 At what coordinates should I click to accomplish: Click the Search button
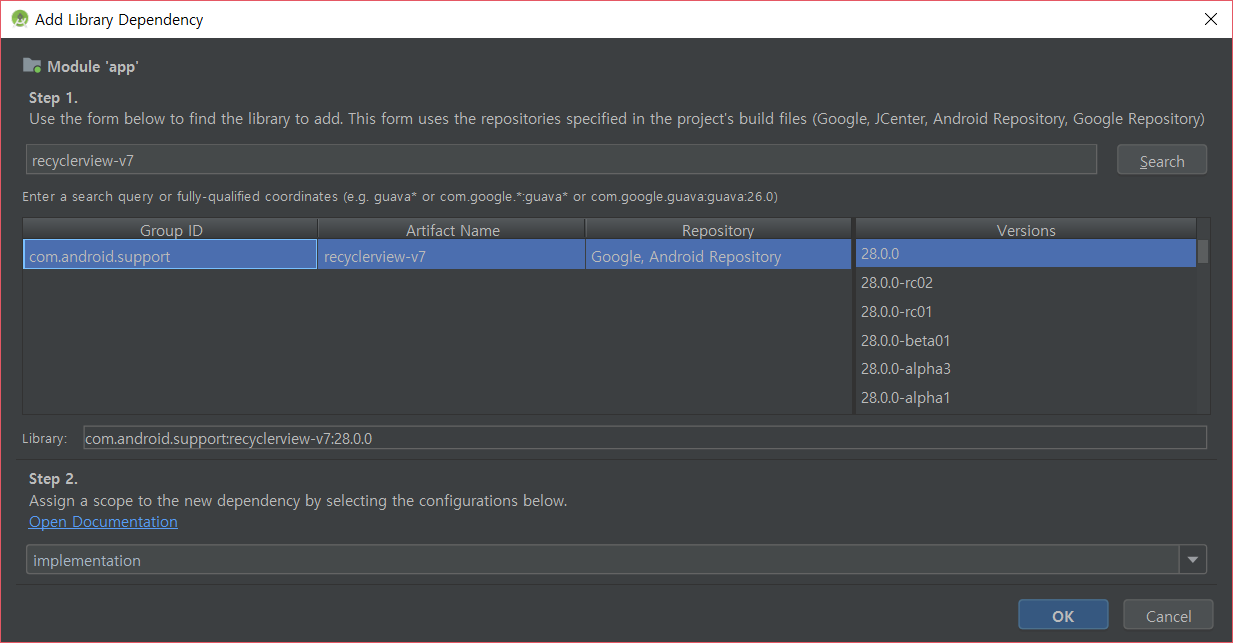1161,161
